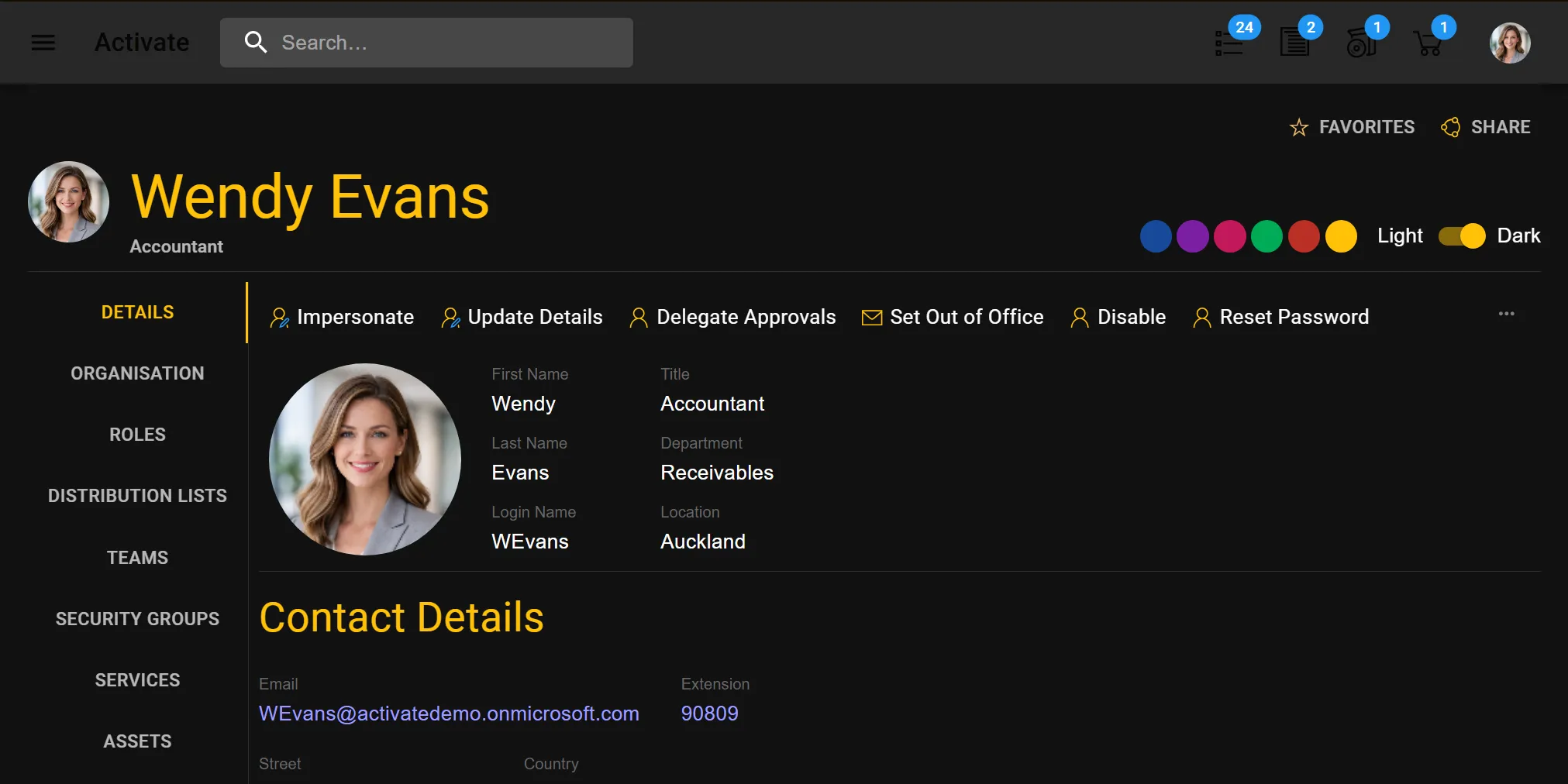Switch to the Organisation tab
The image size is (1568, 784).
[137, 373]
